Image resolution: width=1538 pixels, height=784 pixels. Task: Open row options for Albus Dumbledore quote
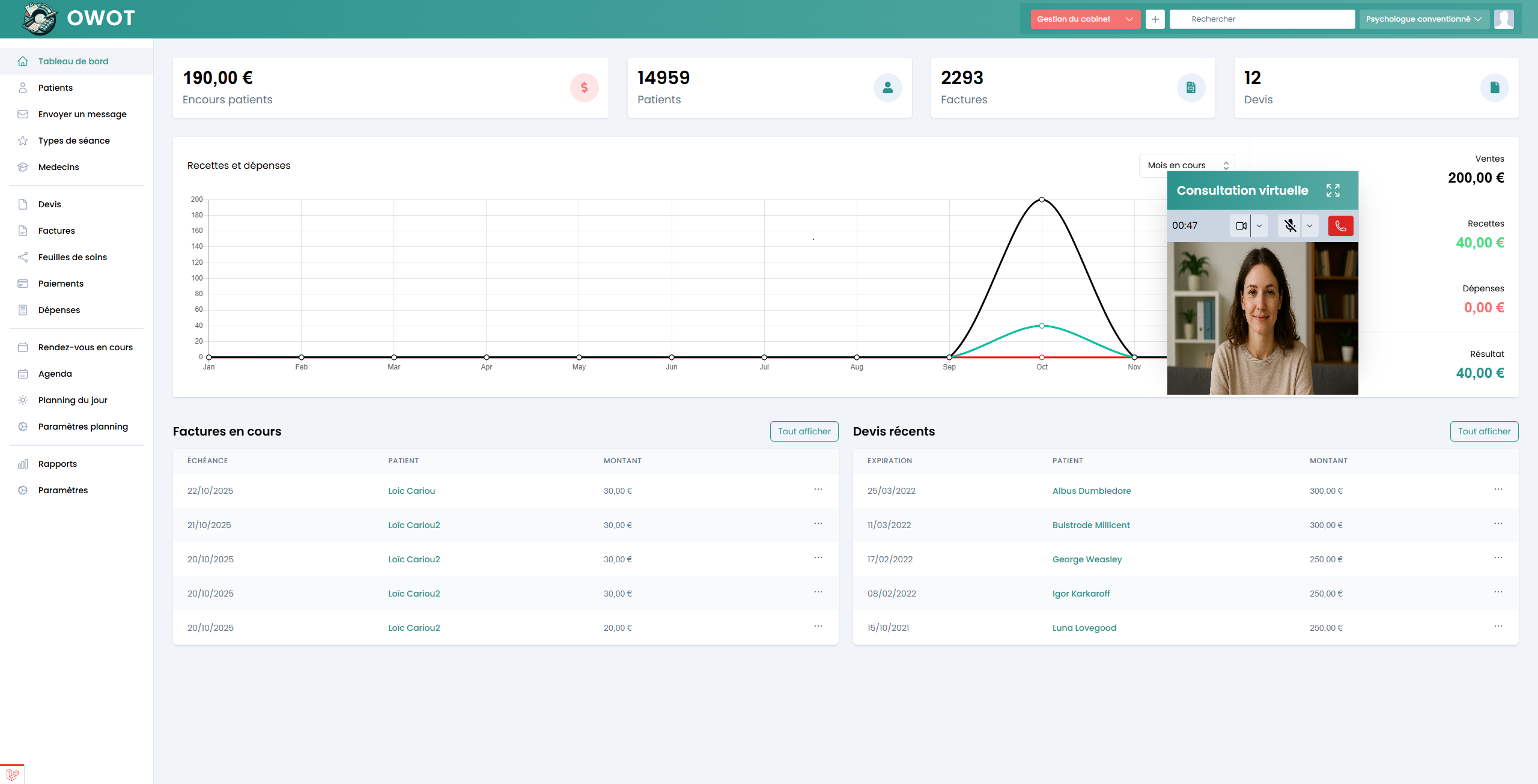[1498, 490]
